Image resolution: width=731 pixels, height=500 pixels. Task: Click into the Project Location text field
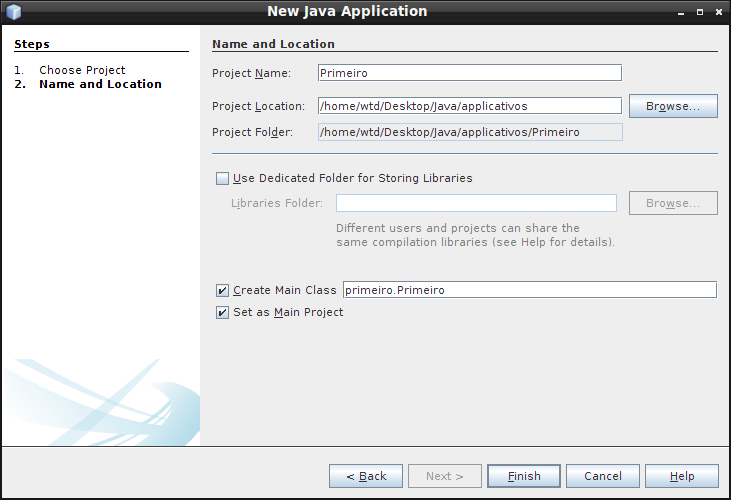pyautogui.click(x=470, y=106)
